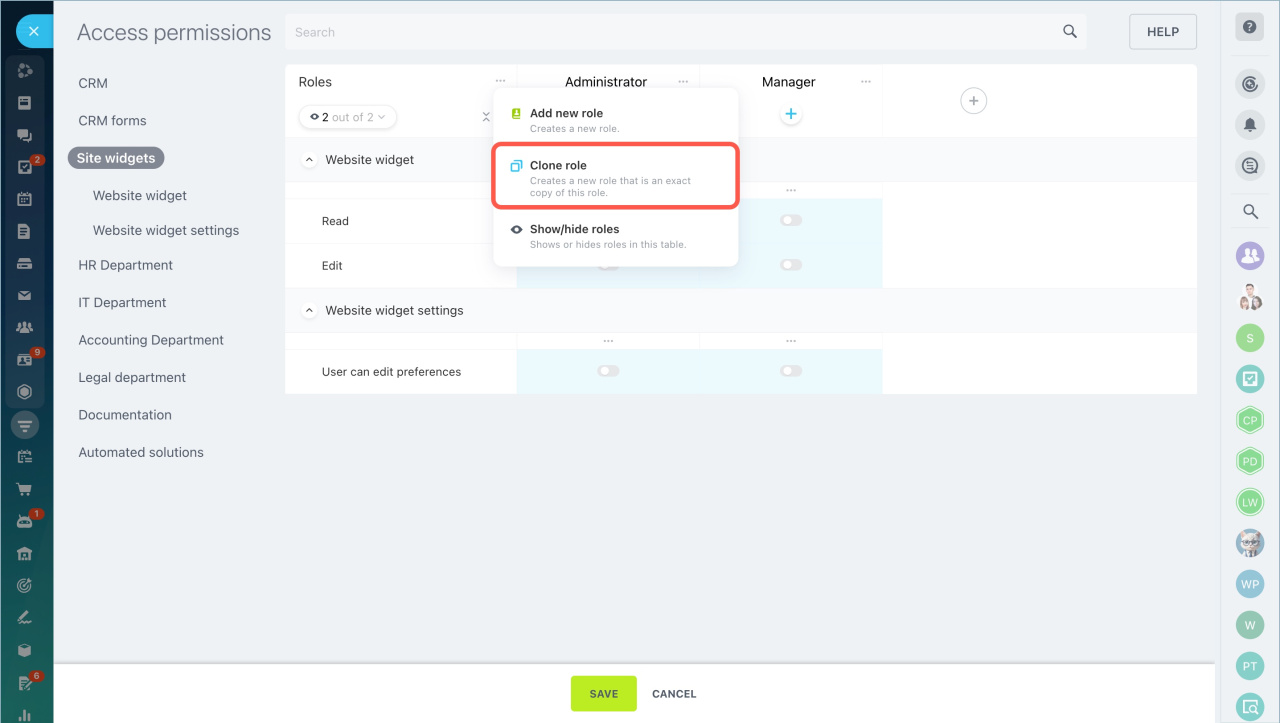Click the round plus icon to add role column
1280x723 pixels.
pyautogui.click(x=973, y=100)
